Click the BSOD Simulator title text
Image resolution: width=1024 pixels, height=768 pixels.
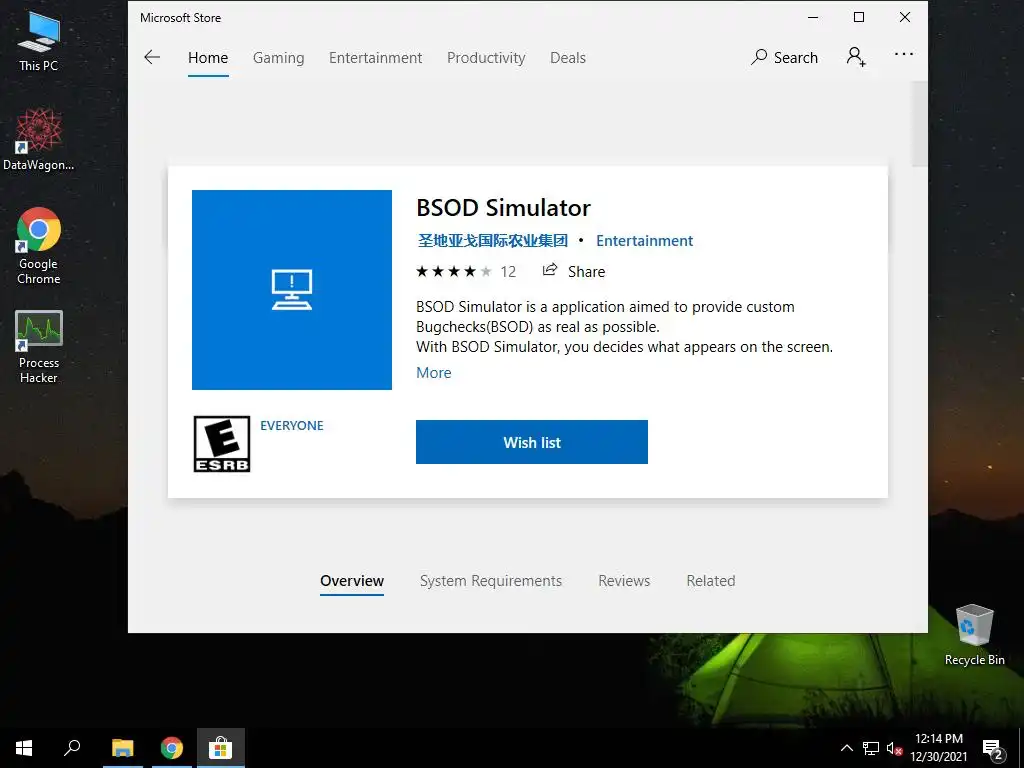504,208
